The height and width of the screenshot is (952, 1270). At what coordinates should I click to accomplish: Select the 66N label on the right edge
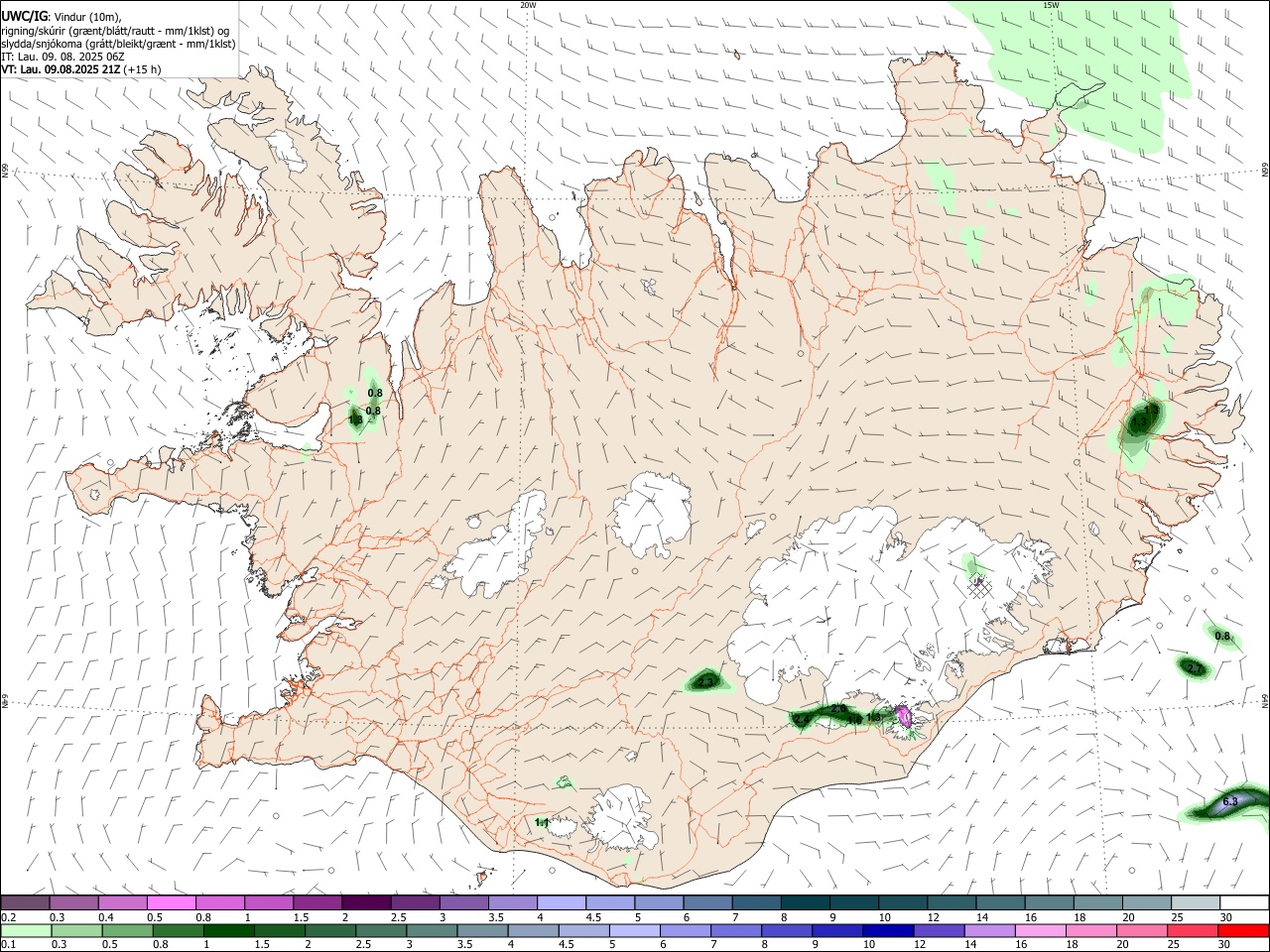click(1265, 169)
